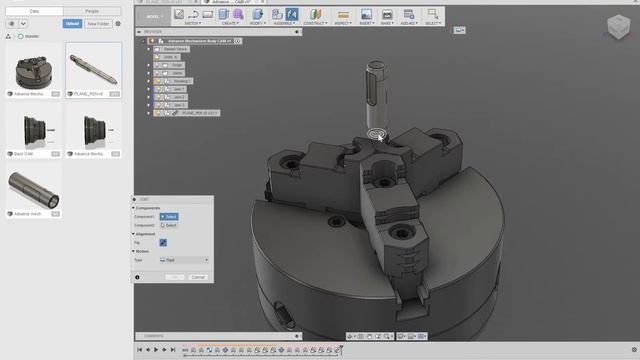Select the Press Pull modify tool icon

click(x=257, y=14)
